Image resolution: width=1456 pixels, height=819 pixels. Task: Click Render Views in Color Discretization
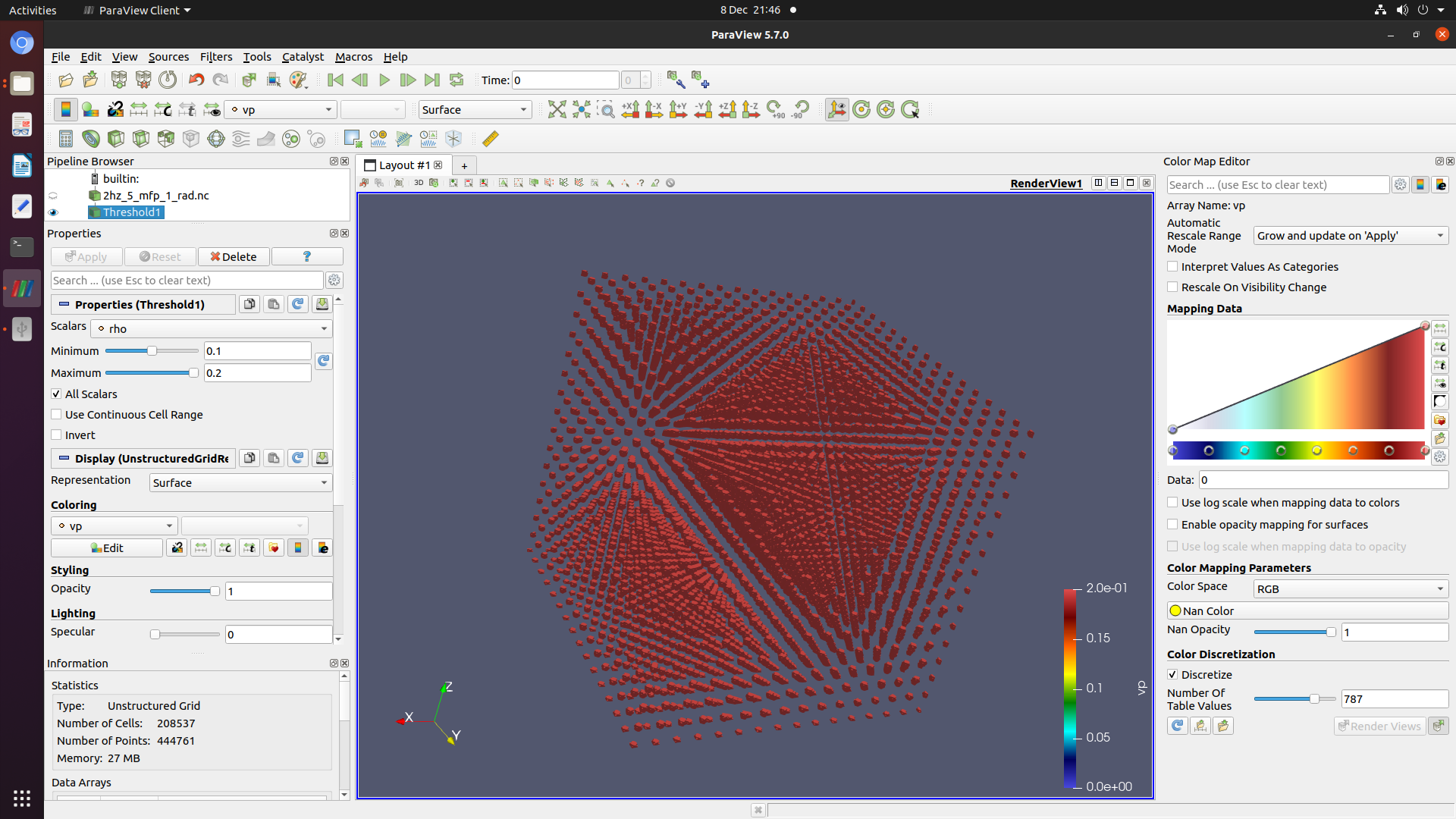tap(1379, 726)
